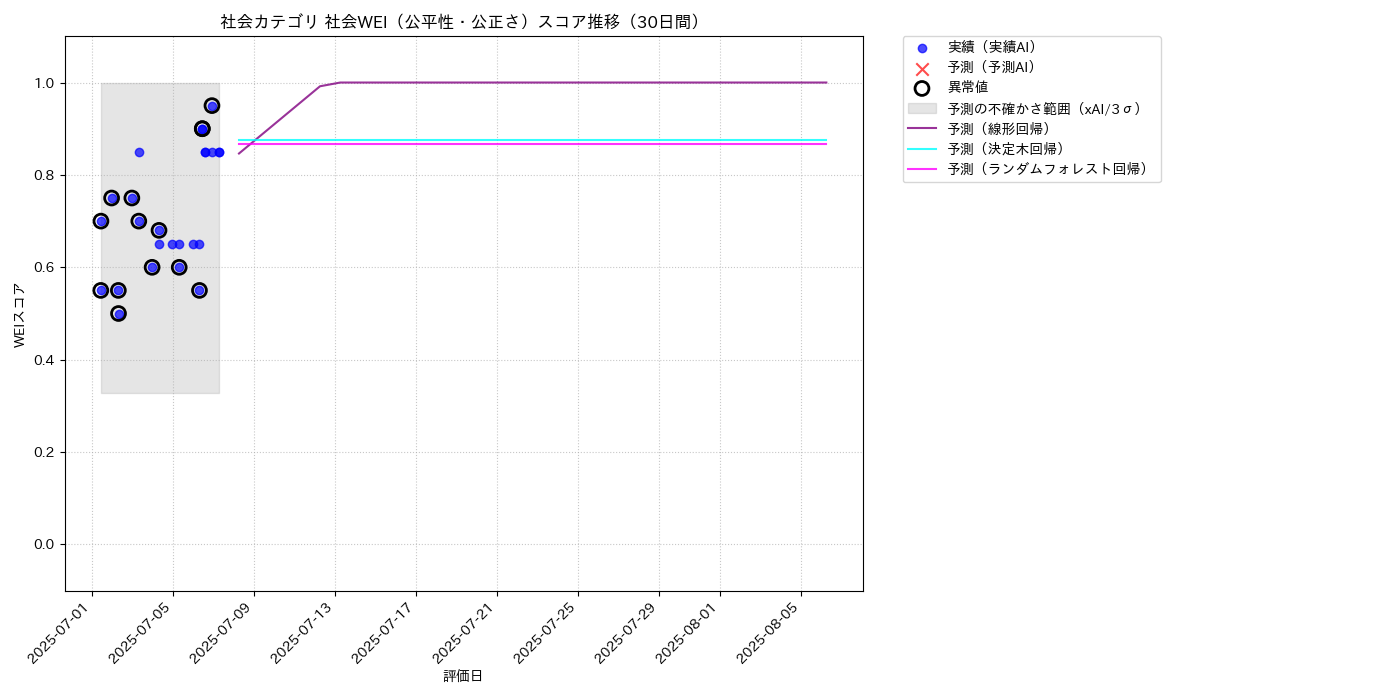Click the y-axis label WEIスコア

20,315
